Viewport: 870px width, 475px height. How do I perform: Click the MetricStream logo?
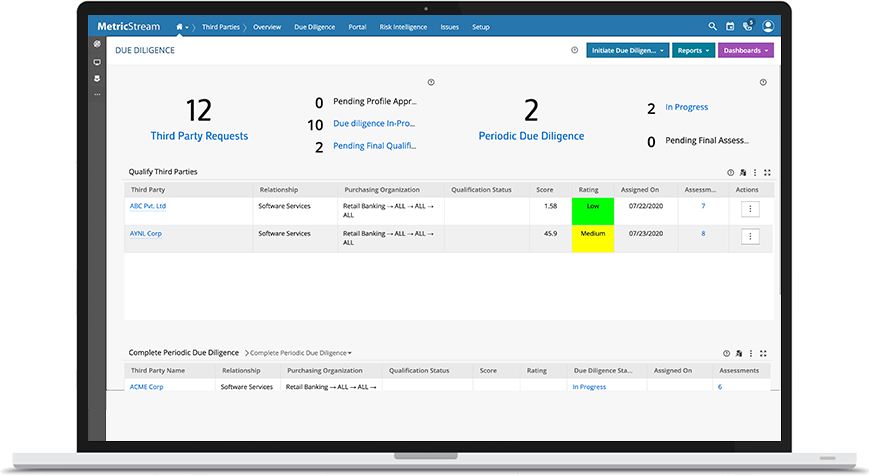tap(128, 26)
